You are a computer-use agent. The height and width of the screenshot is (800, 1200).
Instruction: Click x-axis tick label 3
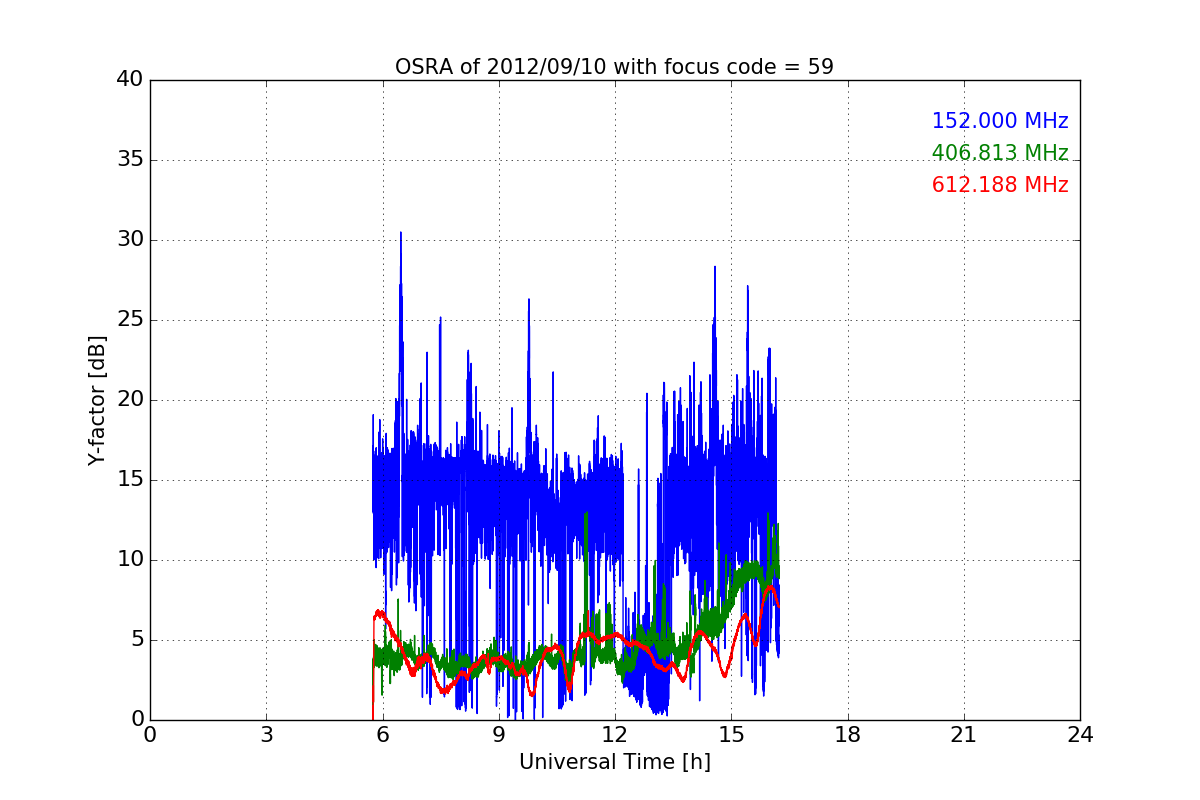point(266,735)
